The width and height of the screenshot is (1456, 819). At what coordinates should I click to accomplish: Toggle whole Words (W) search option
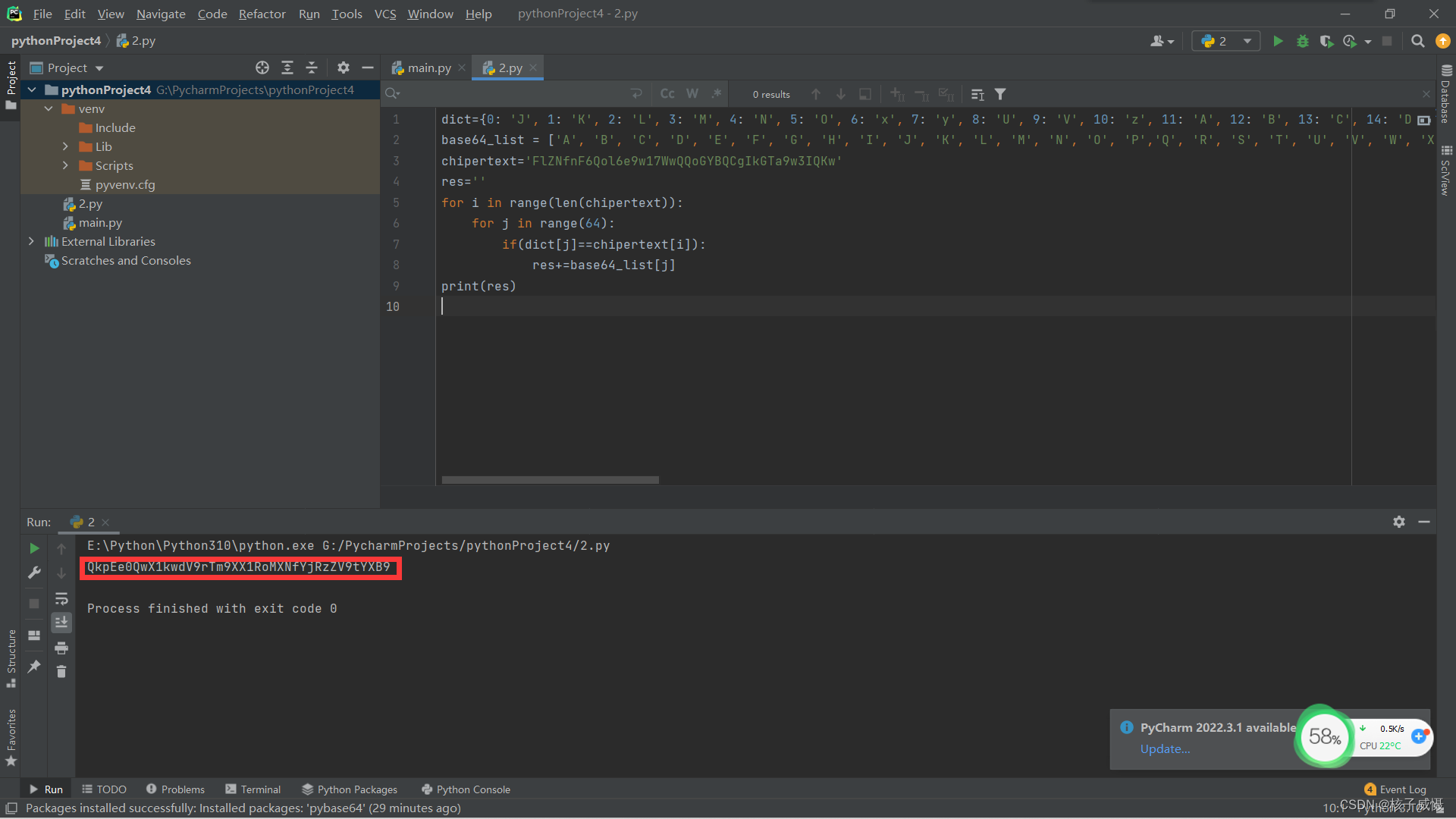(692, 94)
